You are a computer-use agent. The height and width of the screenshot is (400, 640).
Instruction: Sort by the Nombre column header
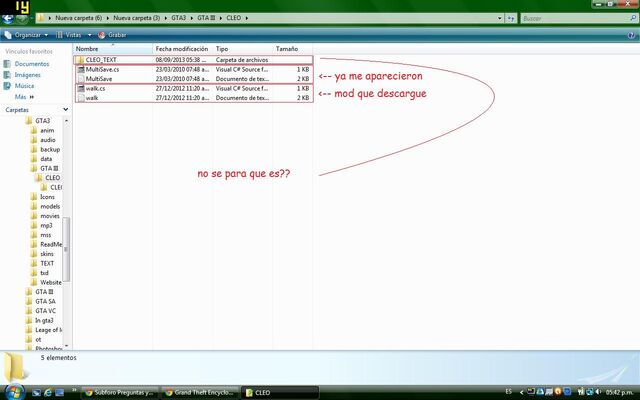click(x=113, y=49)
